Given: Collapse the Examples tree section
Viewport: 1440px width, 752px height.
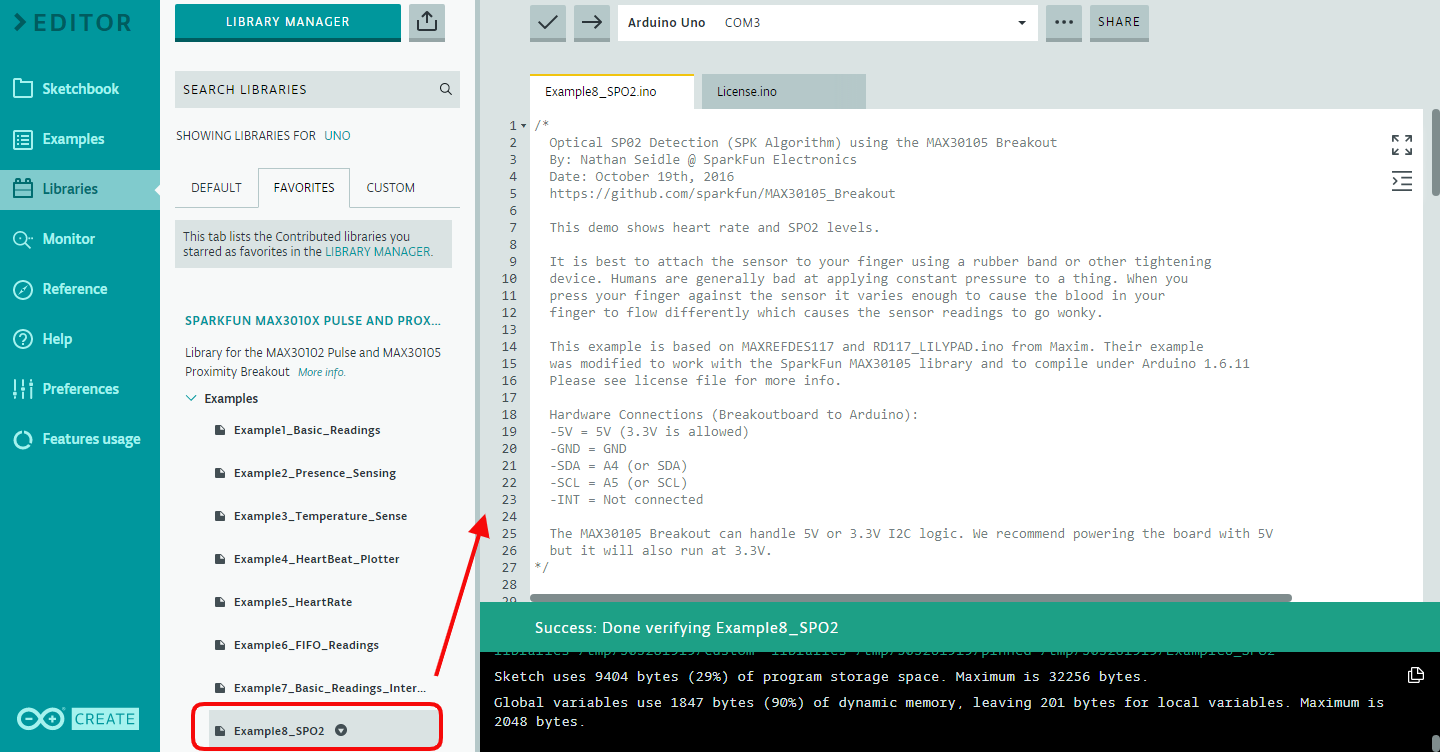Looking at the screenshot, I should coord(191,398).
